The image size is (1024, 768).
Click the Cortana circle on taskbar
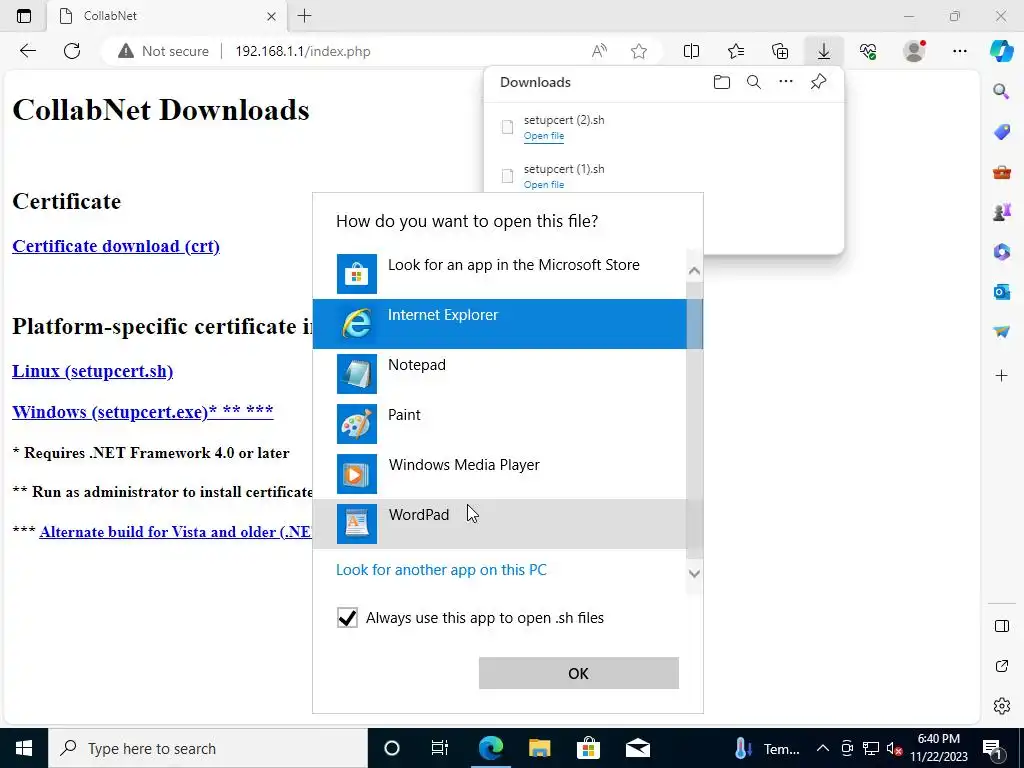pyautogui.click(x=392, y=748)
